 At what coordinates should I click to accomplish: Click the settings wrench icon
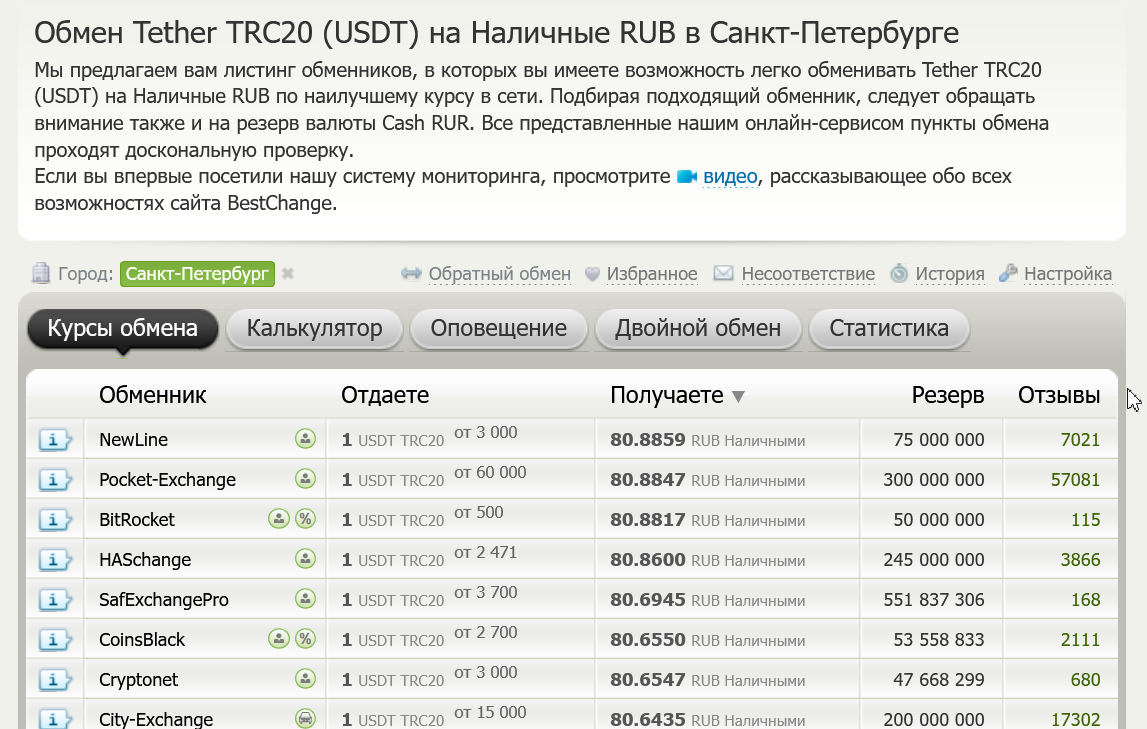[x=1008, y=273]
